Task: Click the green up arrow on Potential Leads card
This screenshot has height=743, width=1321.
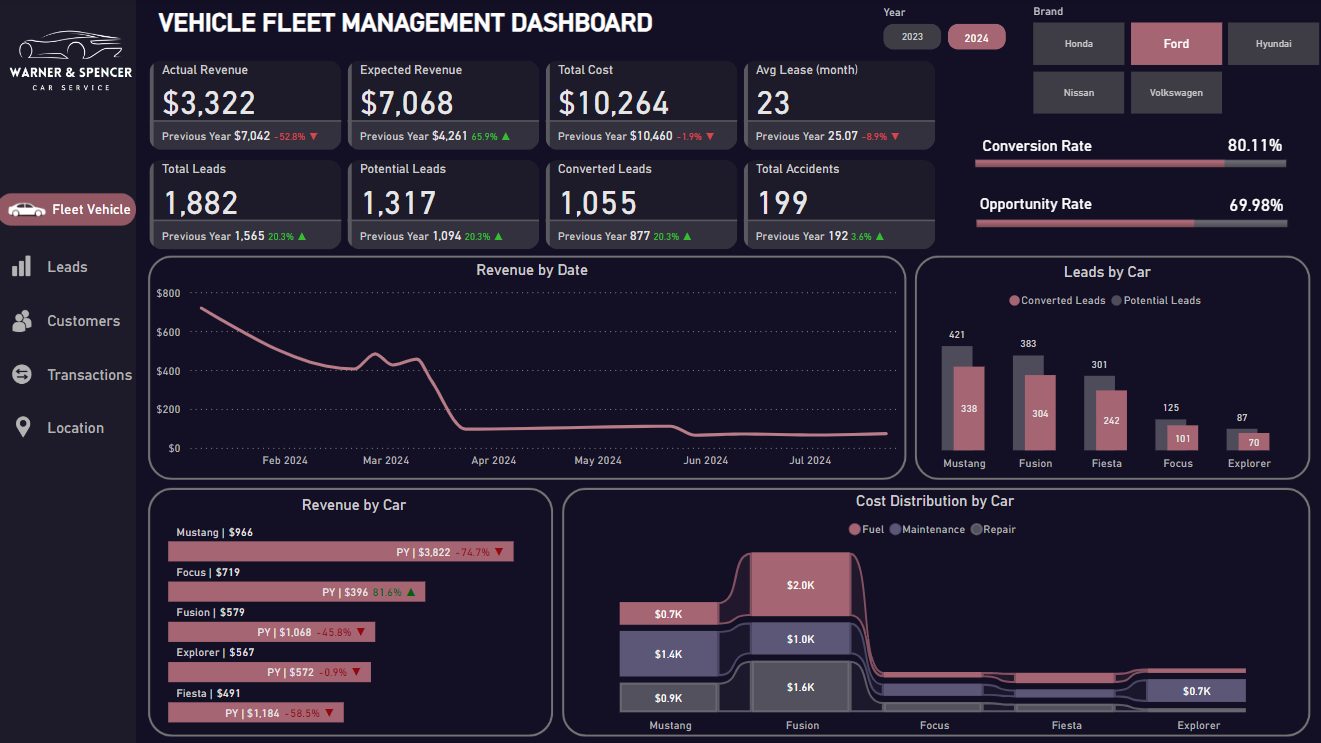Action: click(498, 237)
